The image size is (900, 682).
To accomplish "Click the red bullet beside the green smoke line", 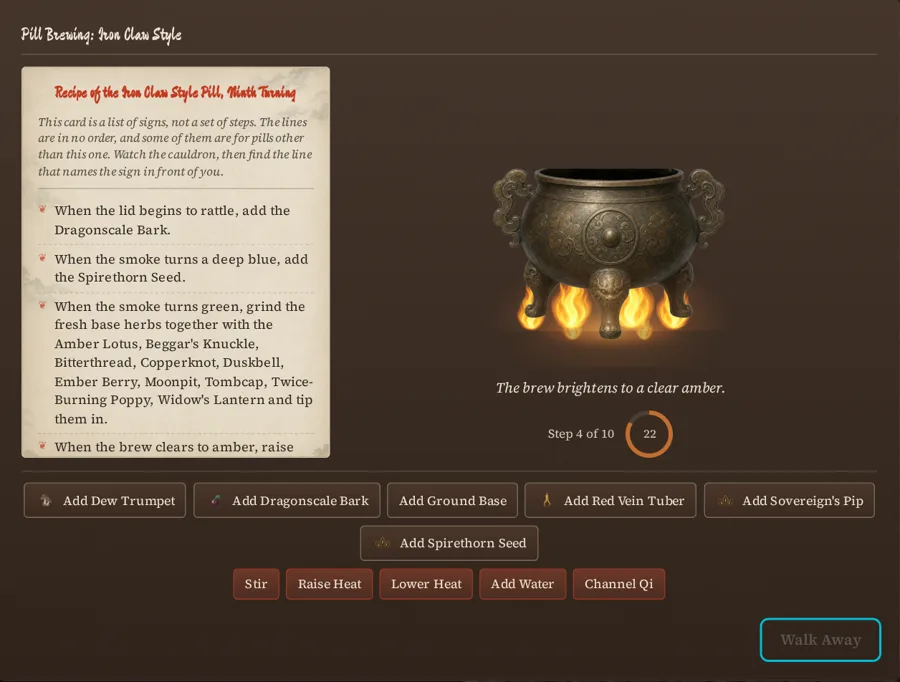I will 42,305.
